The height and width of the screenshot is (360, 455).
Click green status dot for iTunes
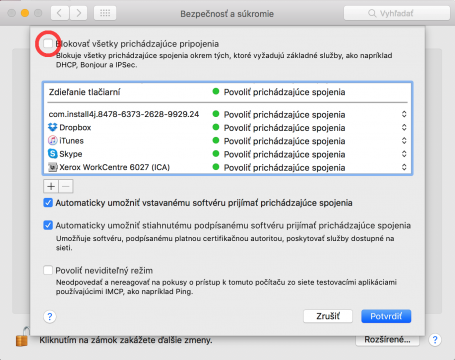click(216, 140)
